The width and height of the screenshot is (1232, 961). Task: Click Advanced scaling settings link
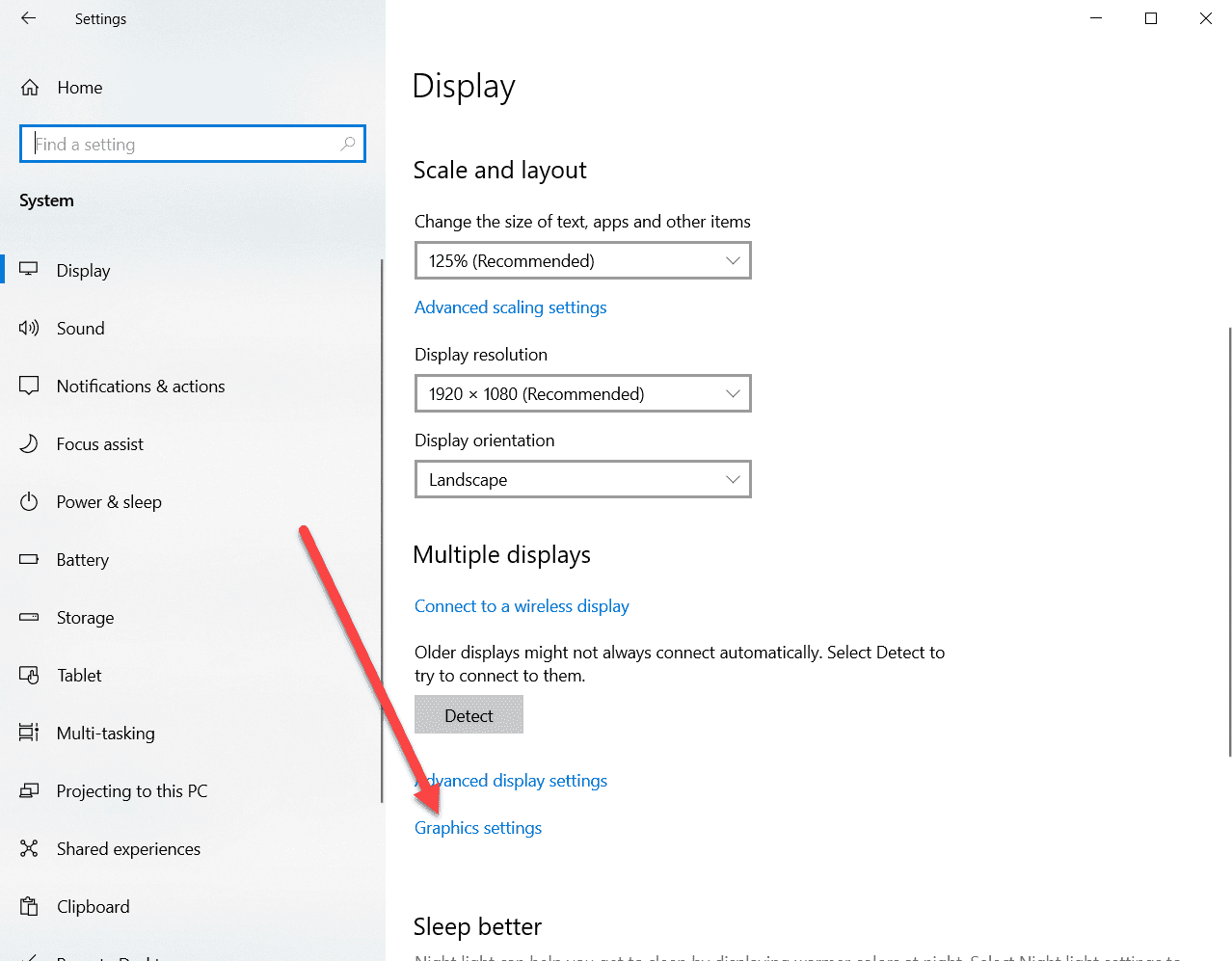(x=510, y=307)
